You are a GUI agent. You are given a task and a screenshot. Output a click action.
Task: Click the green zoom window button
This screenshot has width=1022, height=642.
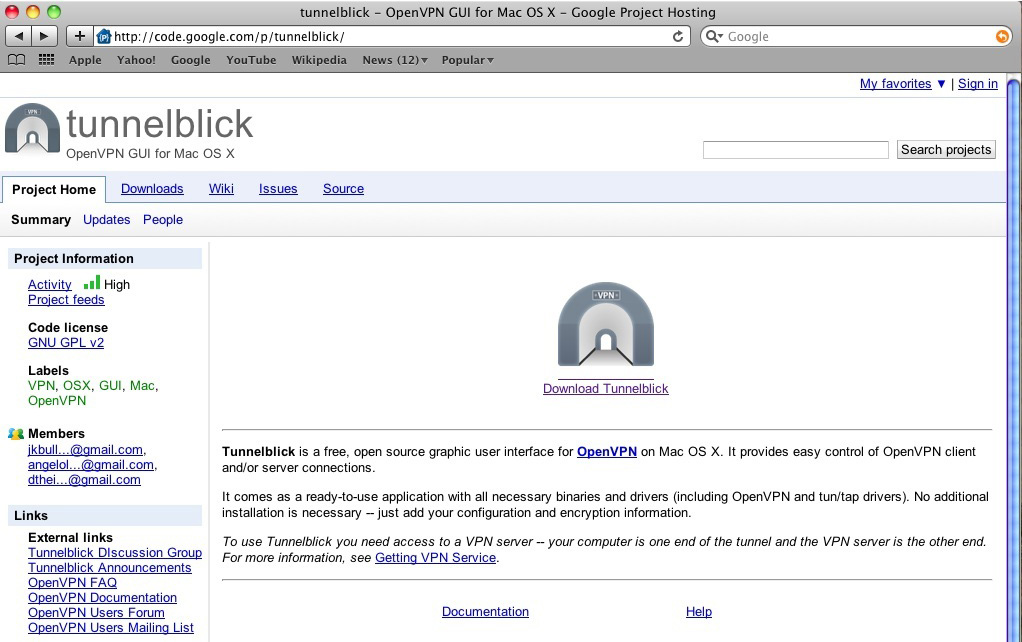[54, 12]
